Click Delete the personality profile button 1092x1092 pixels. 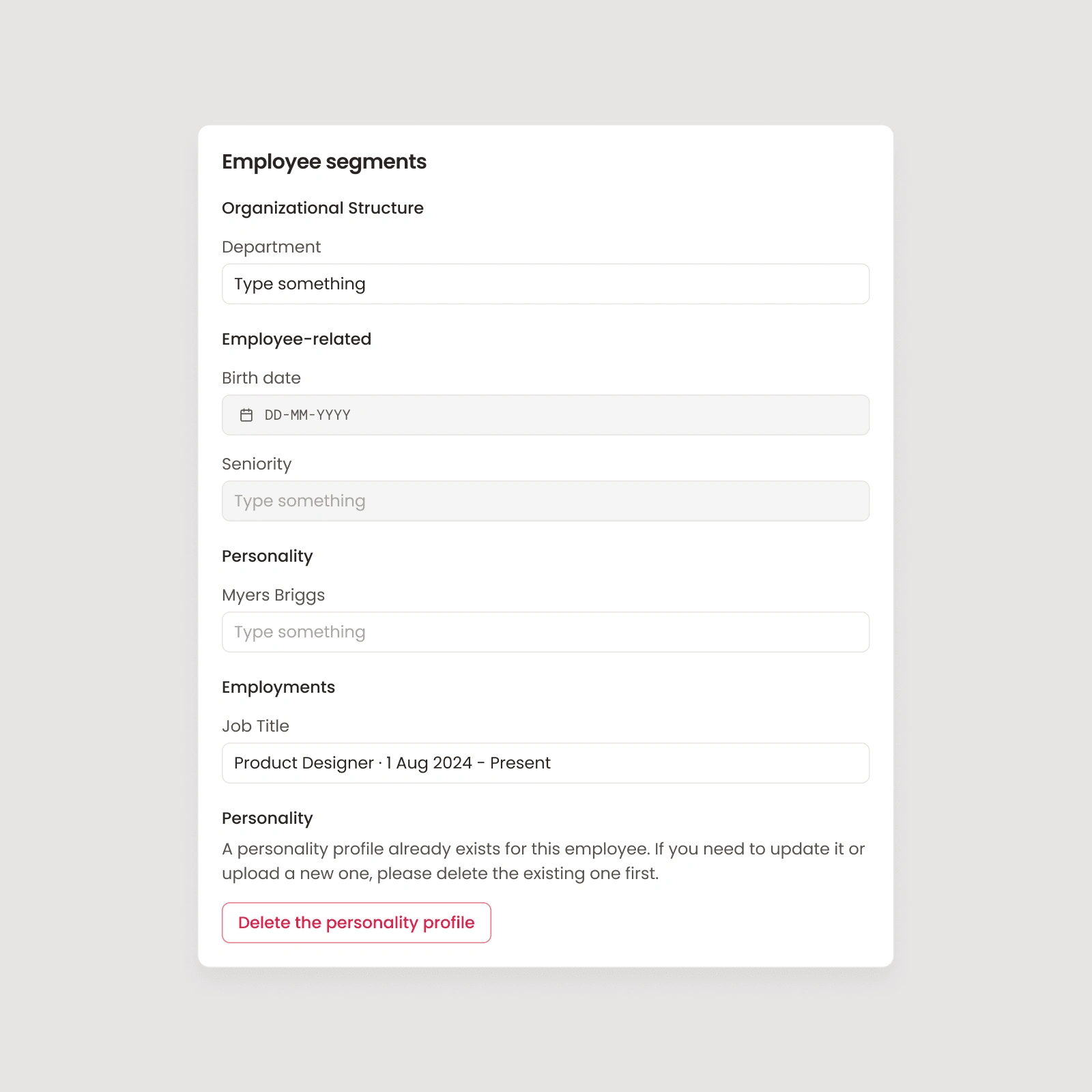pos(356,923)
